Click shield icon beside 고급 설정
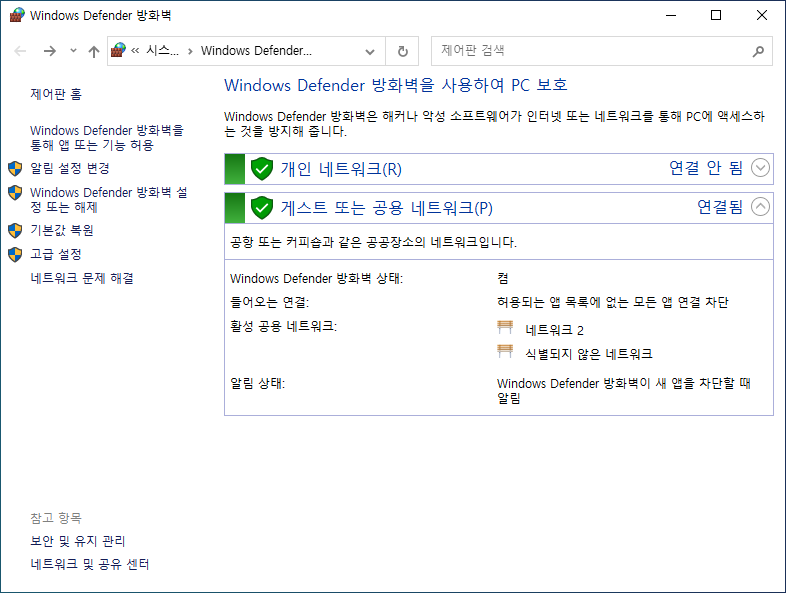This screenshot has height=593, width=786. [15, 255]
